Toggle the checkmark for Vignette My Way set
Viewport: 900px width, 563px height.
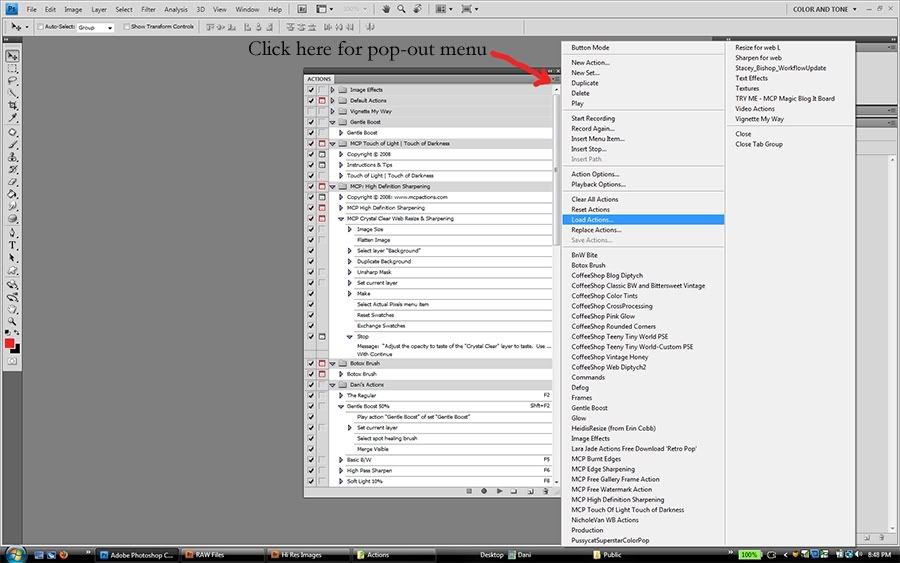311,111
